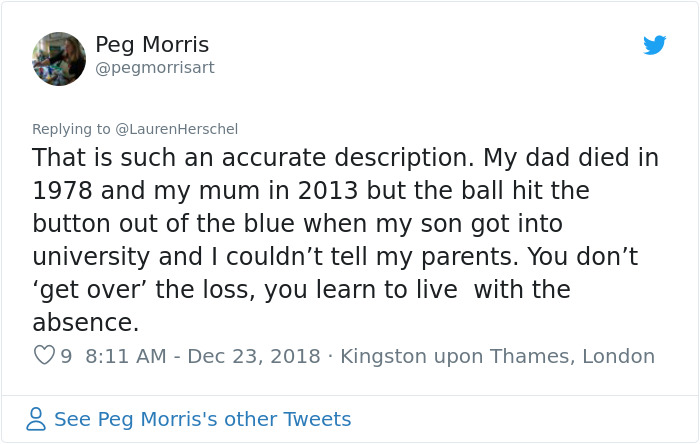The width and height of the screenshot is (700, 444).
Task: Click the quoted phrase 'get over'
Action: (90, 290)
